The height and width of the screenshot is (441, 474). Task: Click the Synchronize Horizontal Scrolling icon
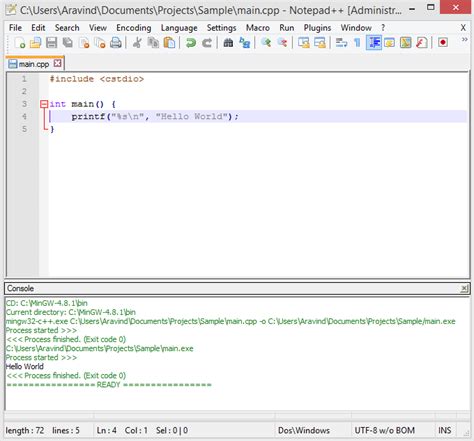click(x=320, y=43)
